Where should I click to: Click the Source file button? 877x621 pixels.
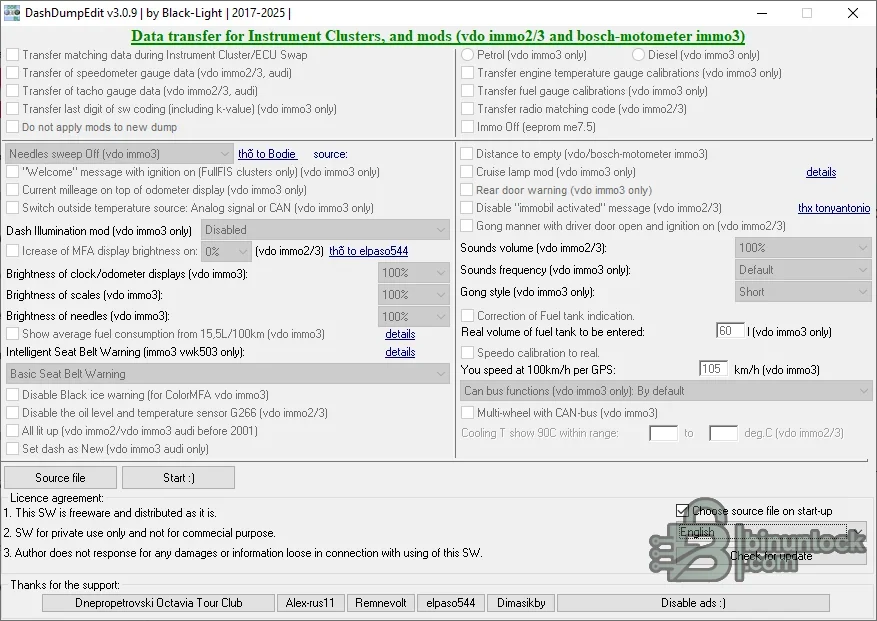[60, 478]
